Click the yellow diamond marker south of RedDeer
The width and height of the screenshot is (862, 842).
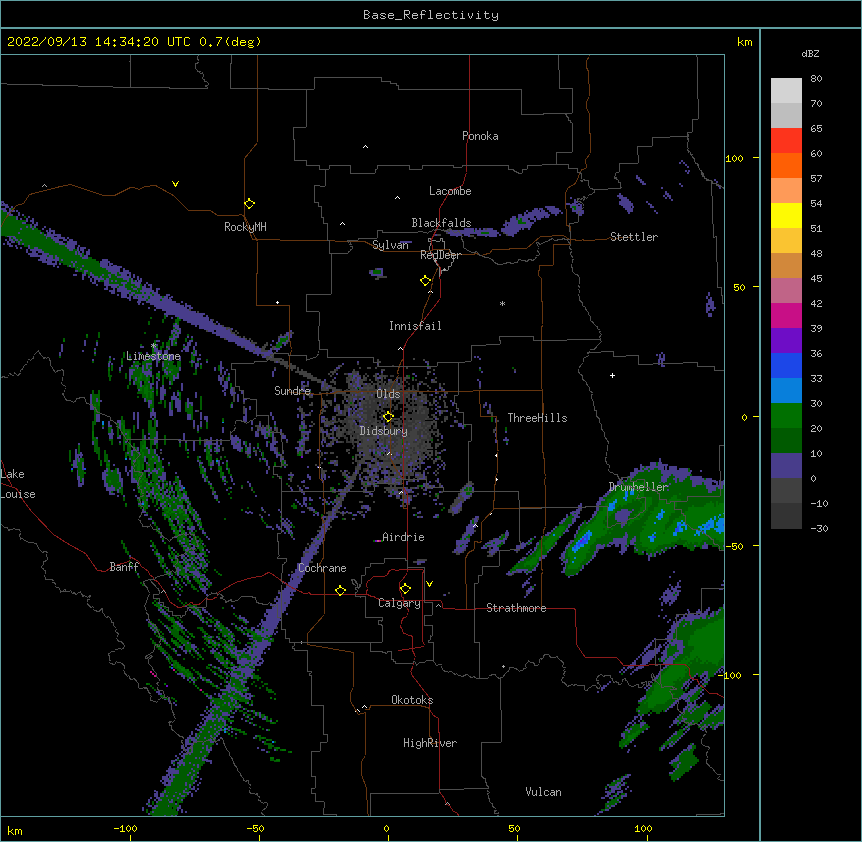click(425, 281)
